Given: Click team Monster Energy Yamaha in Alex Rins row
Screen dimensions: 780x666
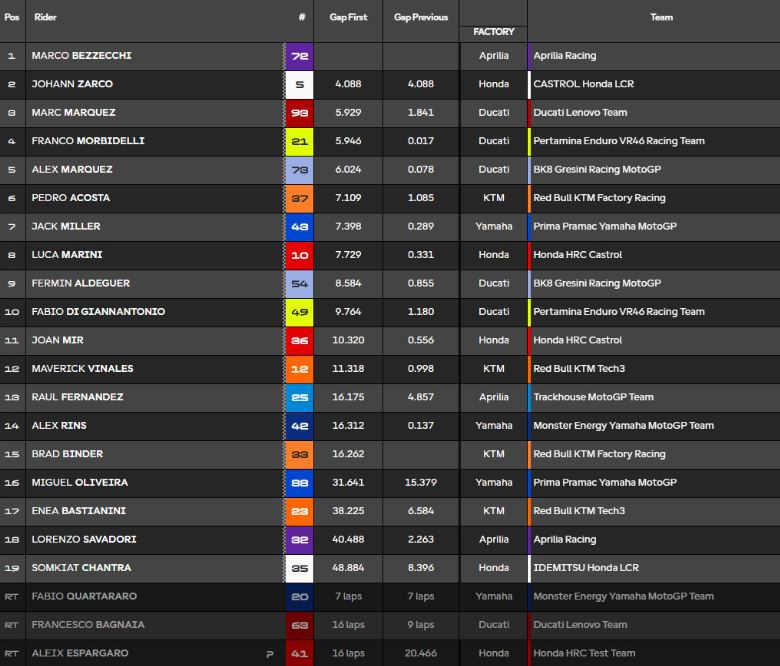Looking at the screenshot, I should (623, 426).
